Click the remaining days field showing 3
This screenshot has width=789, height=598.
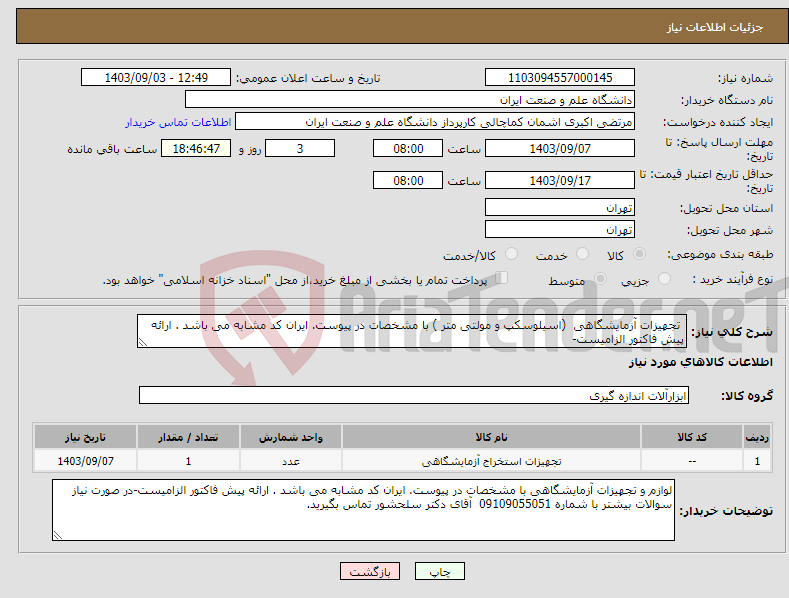click(x=300, y=148)
